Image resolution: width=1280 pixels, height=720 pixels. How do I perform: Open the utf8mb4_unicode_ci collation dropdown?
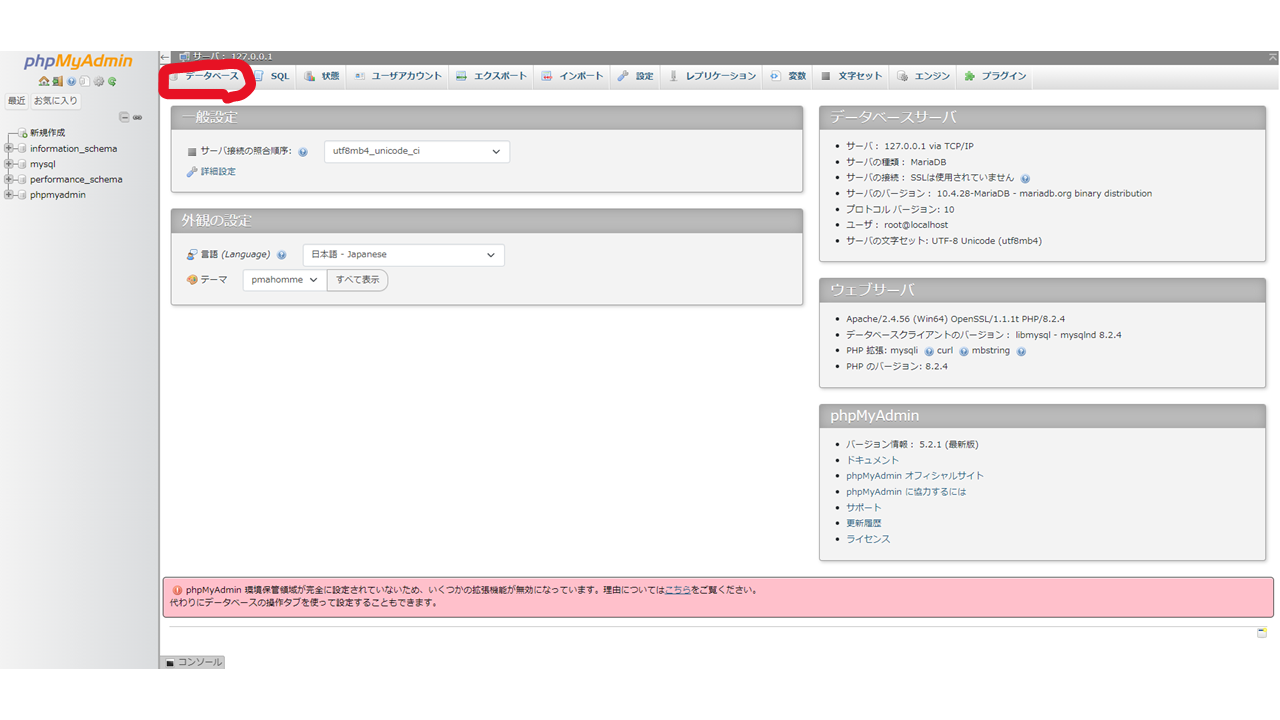point(417,152)
